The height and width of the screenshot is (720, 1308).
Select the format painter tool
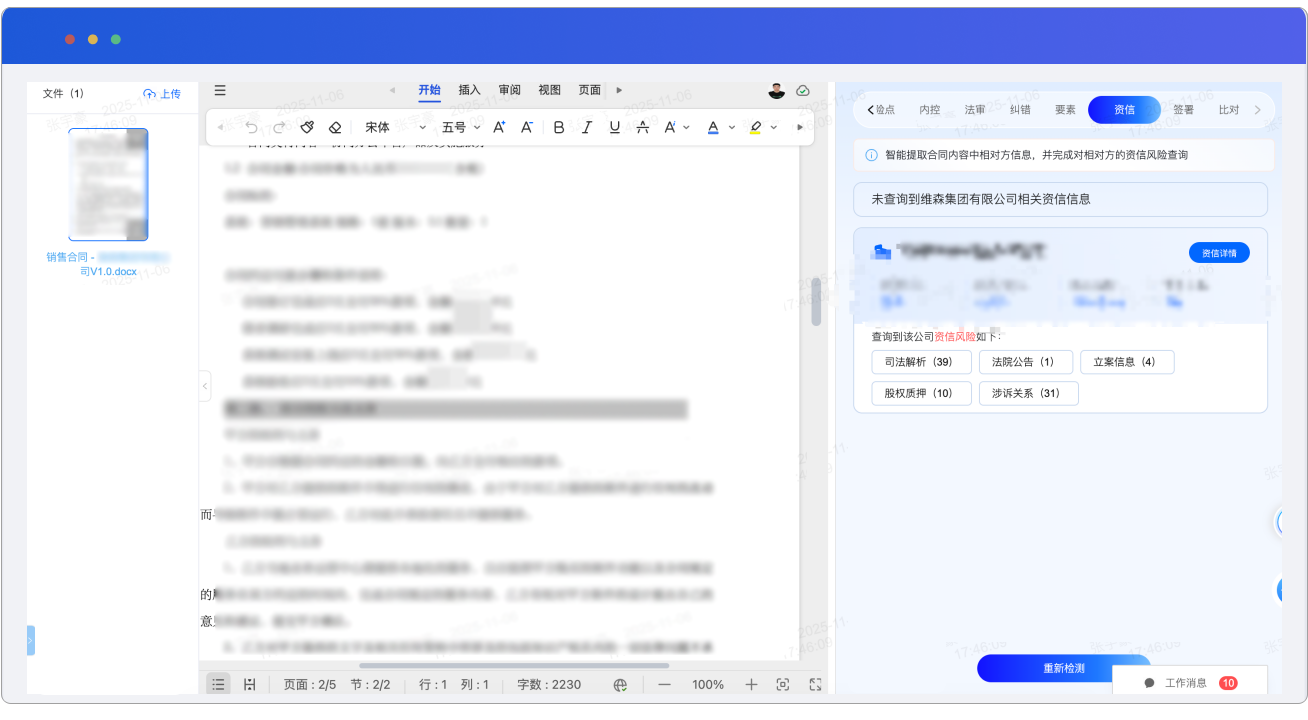pos(307,127)
